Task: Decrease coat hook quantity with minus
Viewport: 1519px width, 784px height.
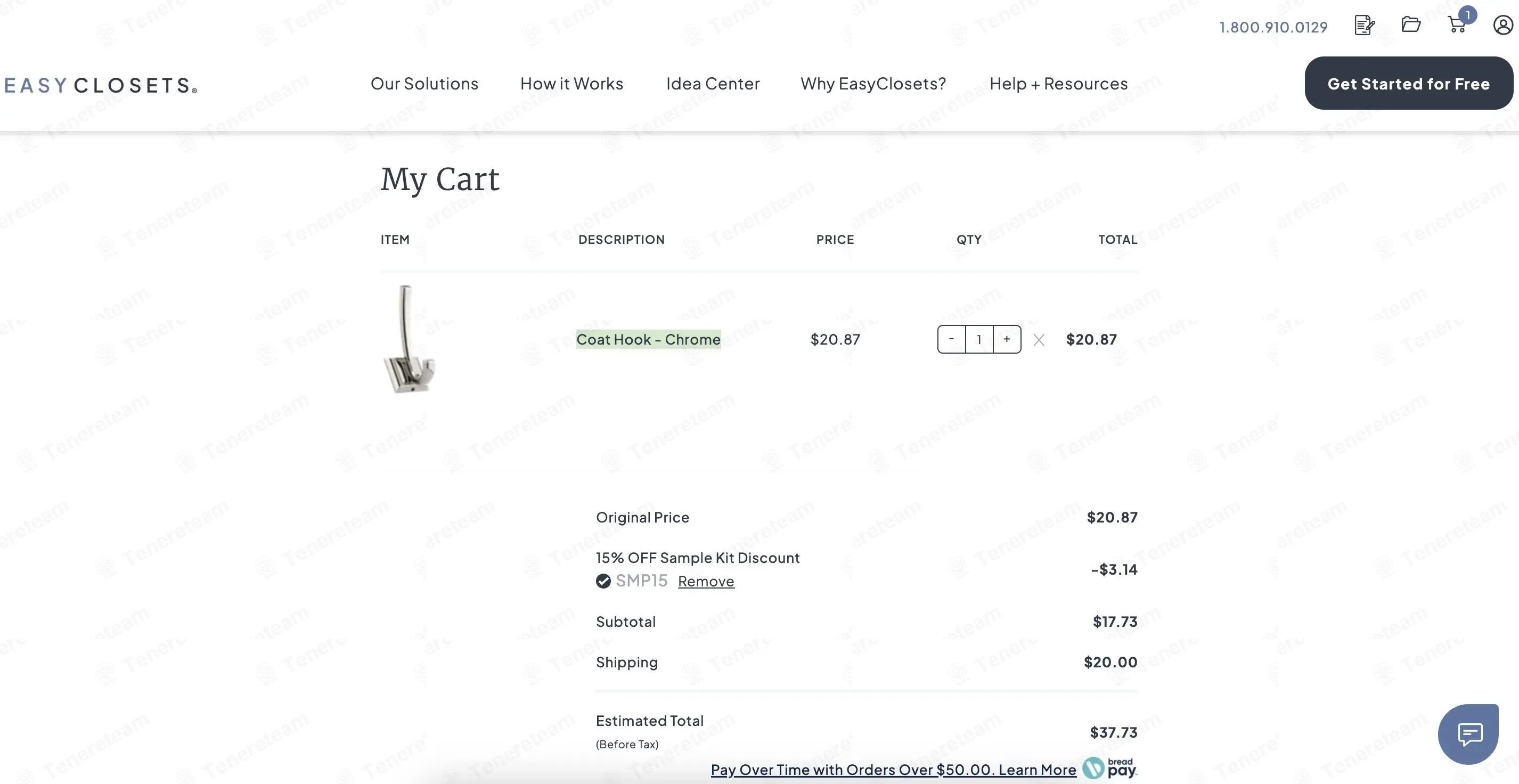Action: coord(951,339)
